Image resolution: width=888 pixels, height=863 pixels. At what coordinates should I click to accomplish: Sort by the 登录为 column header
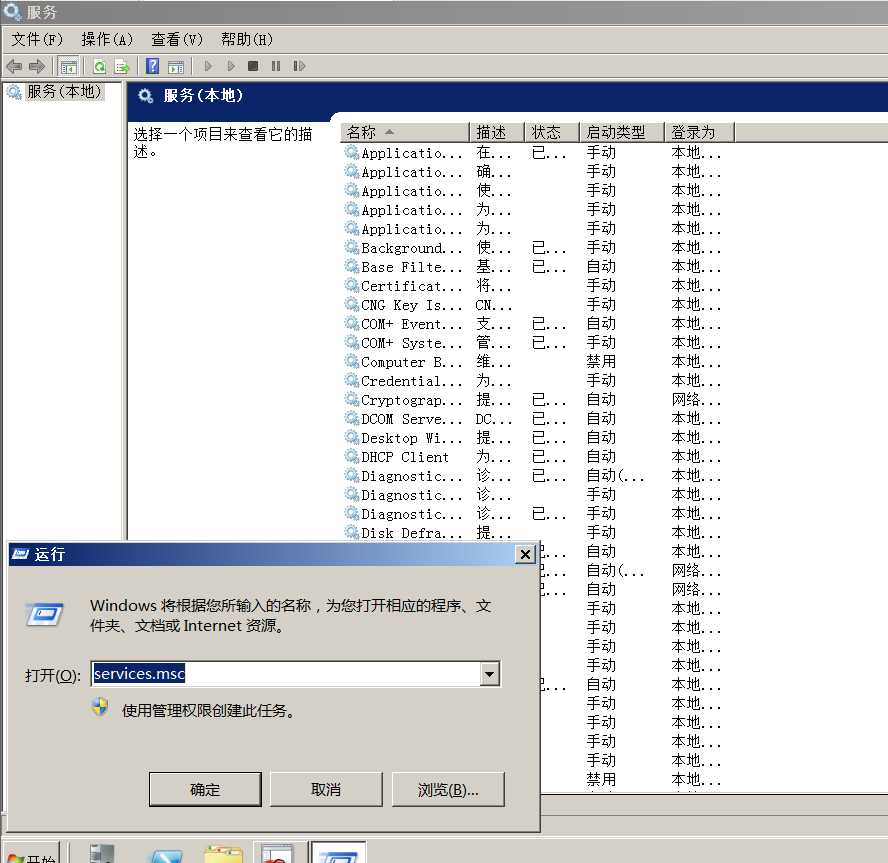point(699,133)
